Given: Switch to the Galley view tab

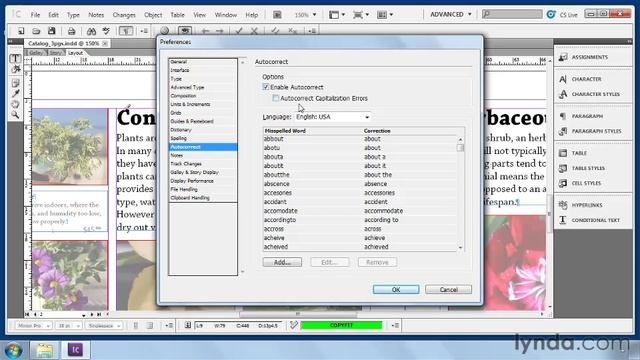Looking at the screenshot, I should (36, 53).
